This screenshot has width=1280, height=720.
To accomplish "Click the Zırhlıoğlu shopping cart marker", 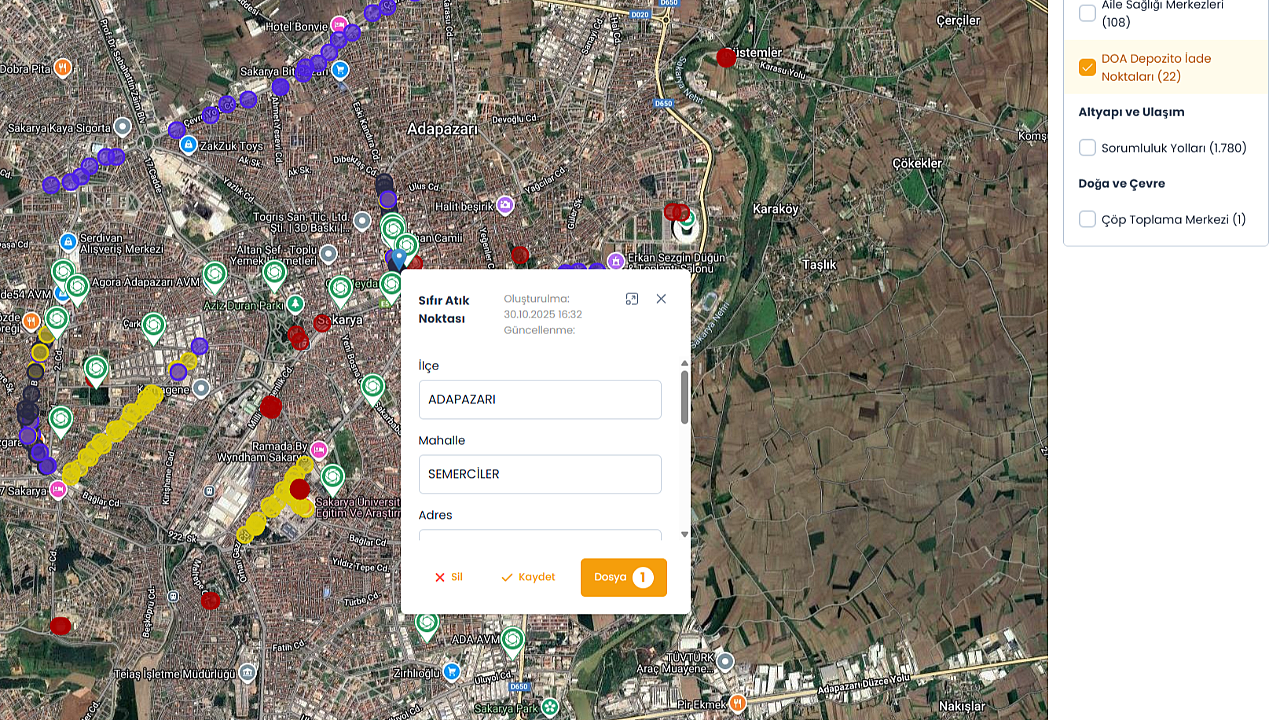I will 451,672.
